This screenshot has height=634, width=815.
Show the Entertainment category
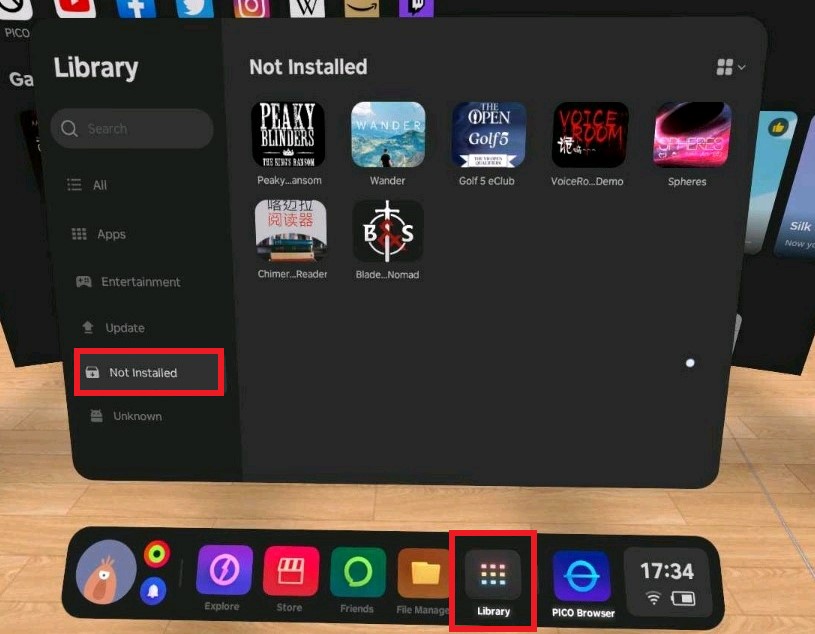coord(140,282)
